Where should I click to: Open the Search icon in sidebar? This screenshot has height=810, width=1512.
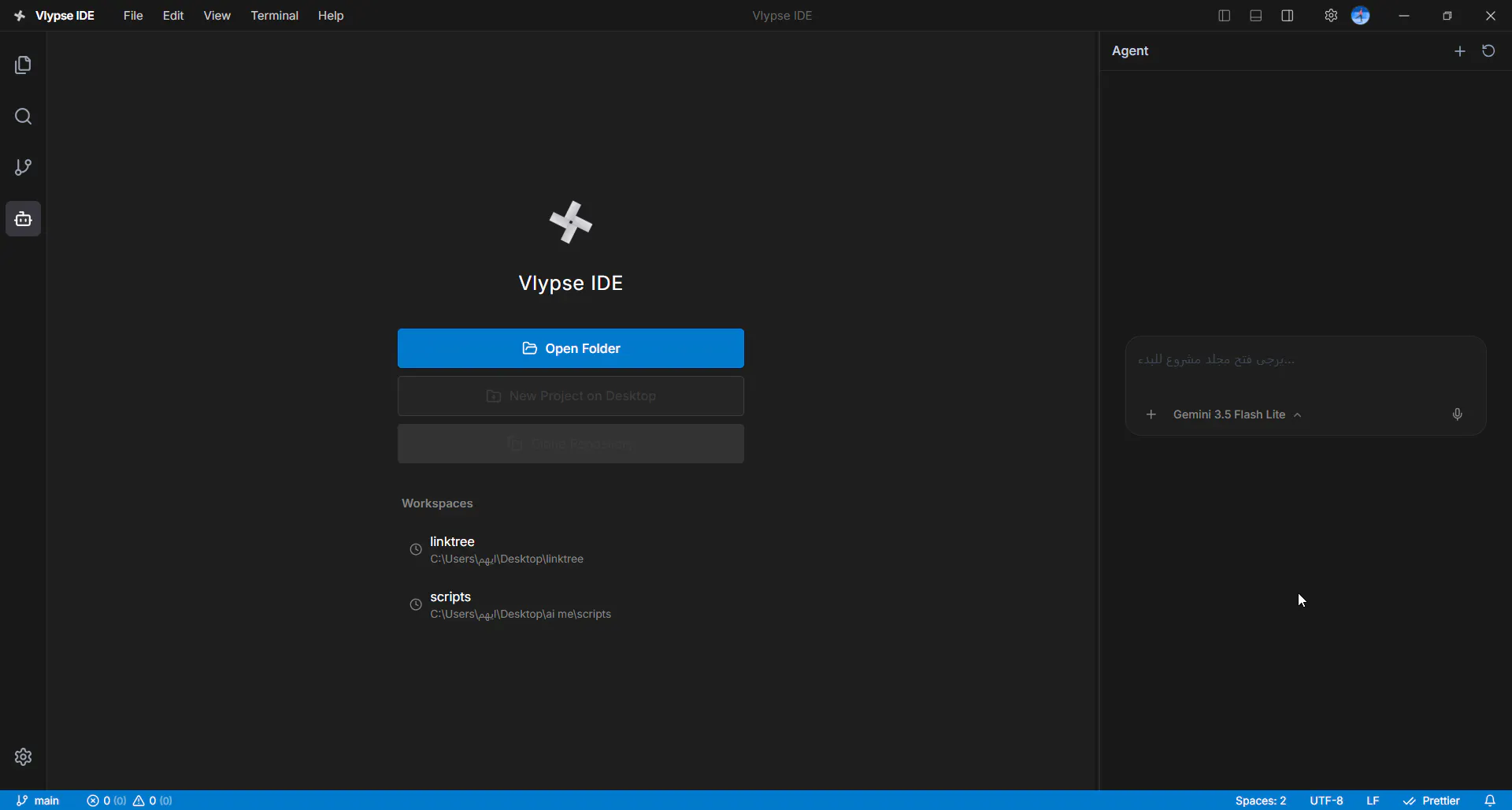[23, 117]
